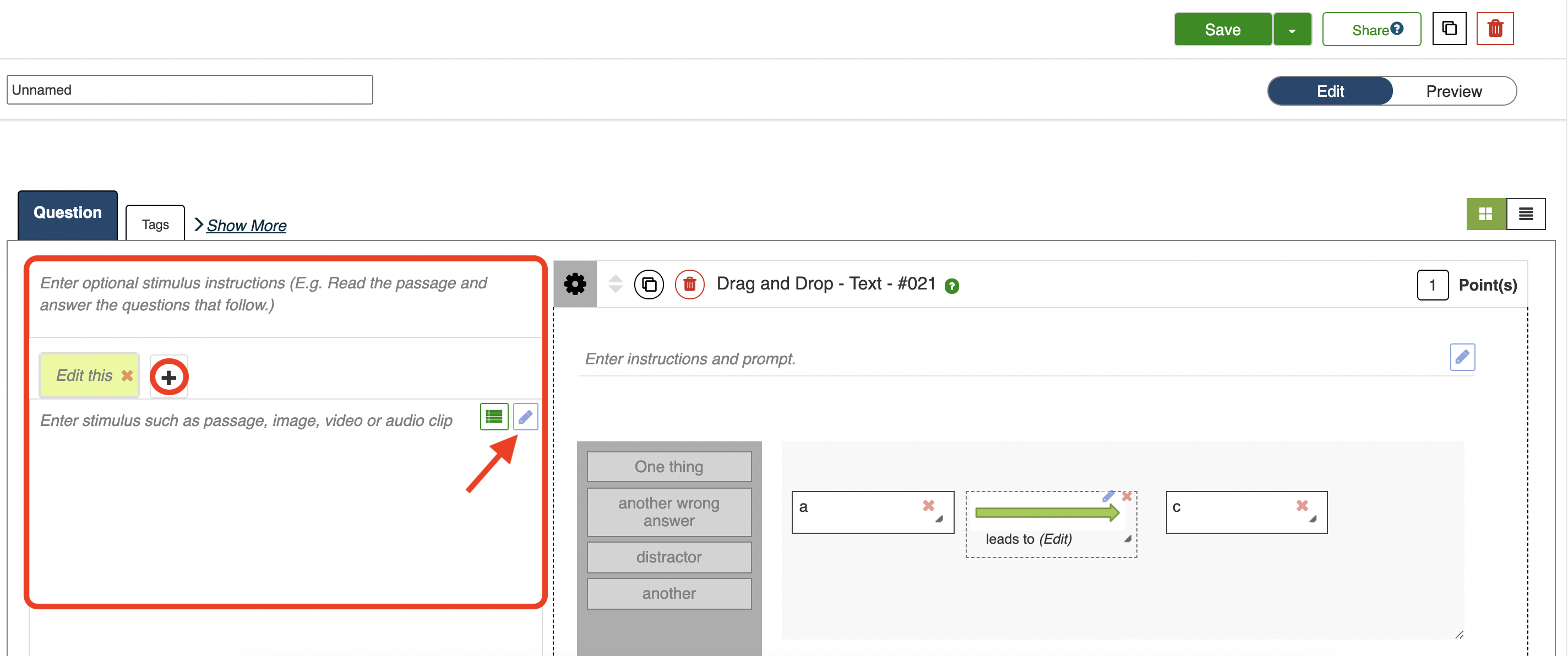Delete the Drag and Drop question
Screen dimensions: 1568x656
tap(689, 284)
